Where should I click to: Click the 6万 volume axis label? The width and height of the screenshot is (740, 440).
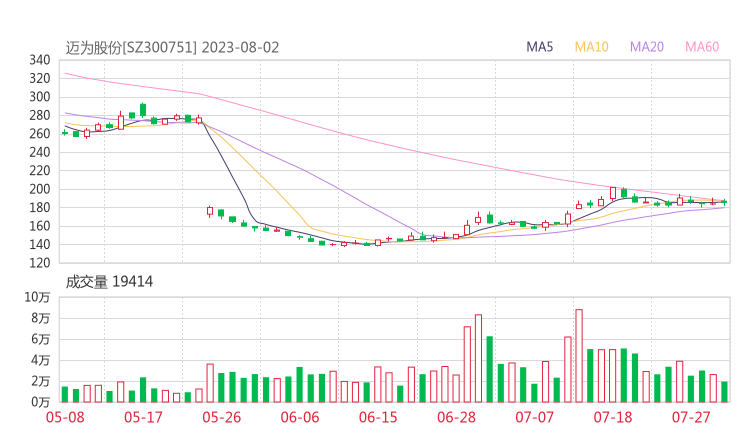41,339
